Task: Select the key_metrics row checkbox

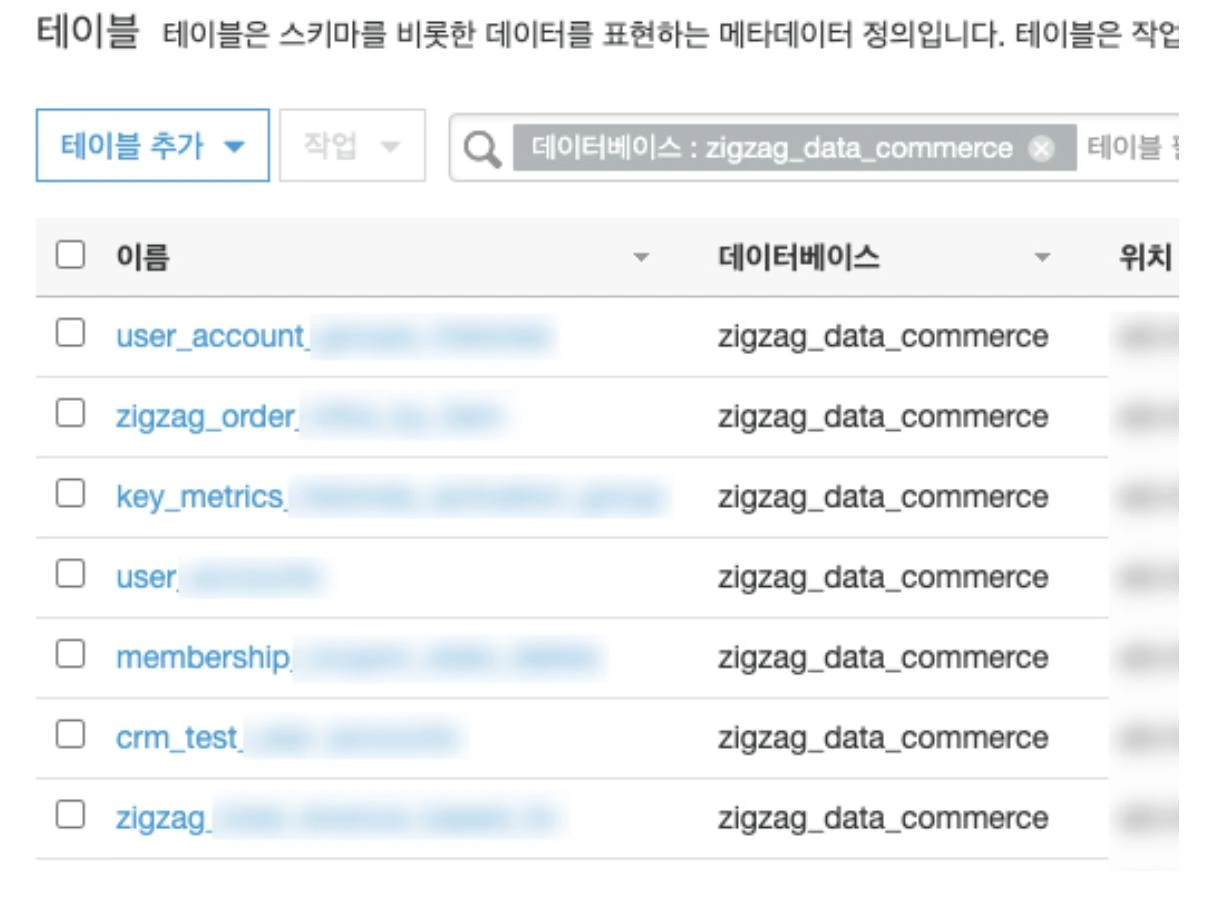Action: (70, 493)
